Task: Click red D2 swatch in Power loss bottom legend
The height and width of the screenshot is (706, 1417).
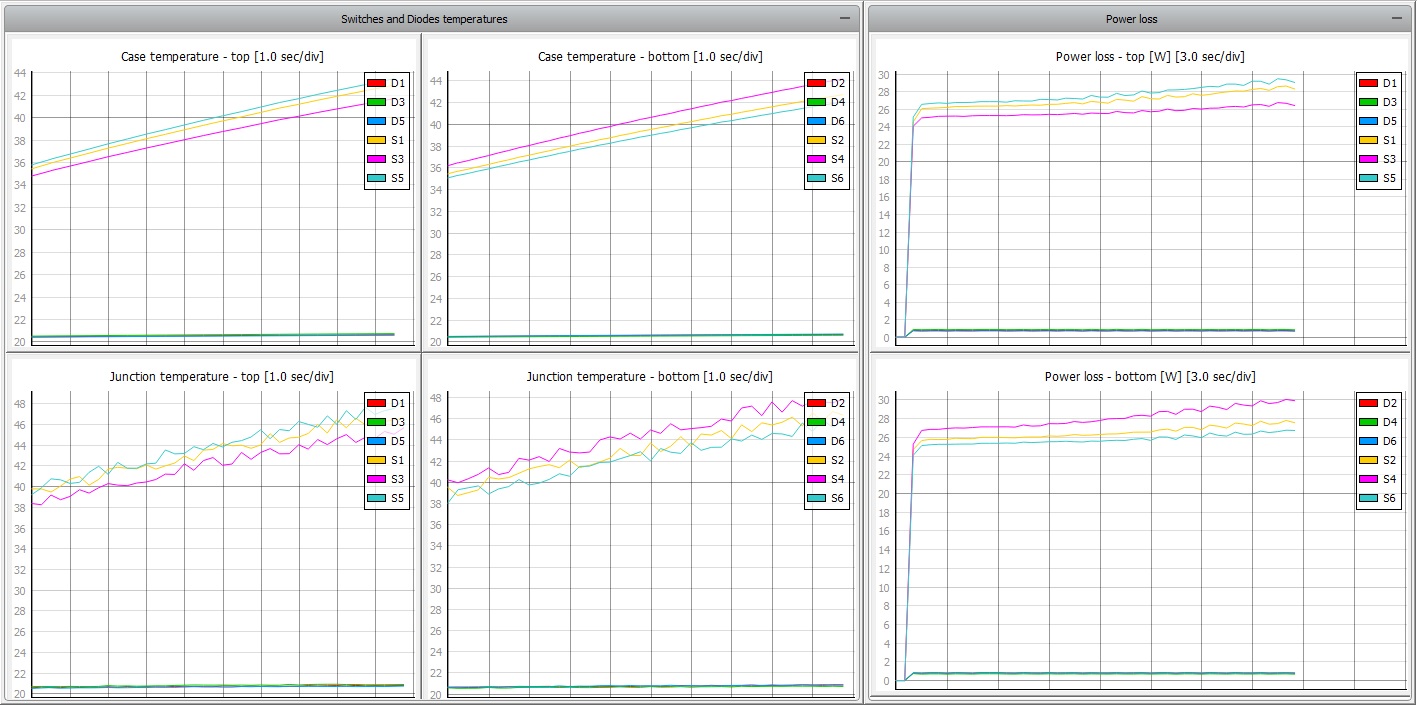Action: pos(1367,403)
